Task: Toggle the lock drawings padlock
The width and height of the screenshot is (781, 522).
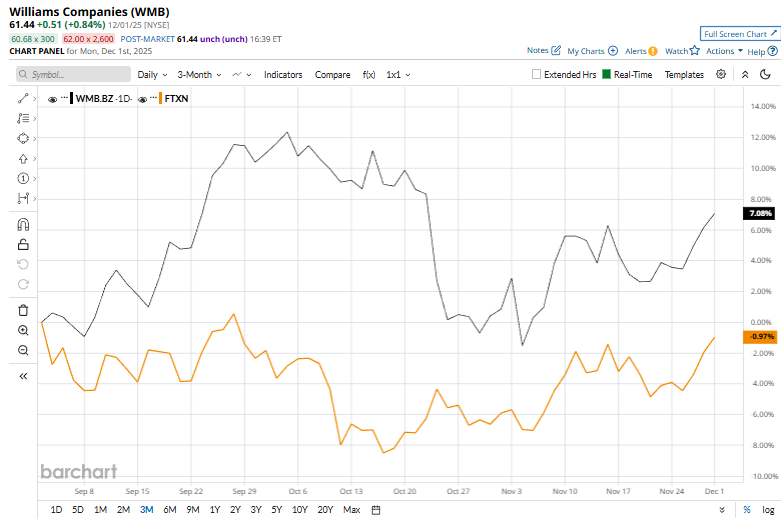Action: point(23,245)
